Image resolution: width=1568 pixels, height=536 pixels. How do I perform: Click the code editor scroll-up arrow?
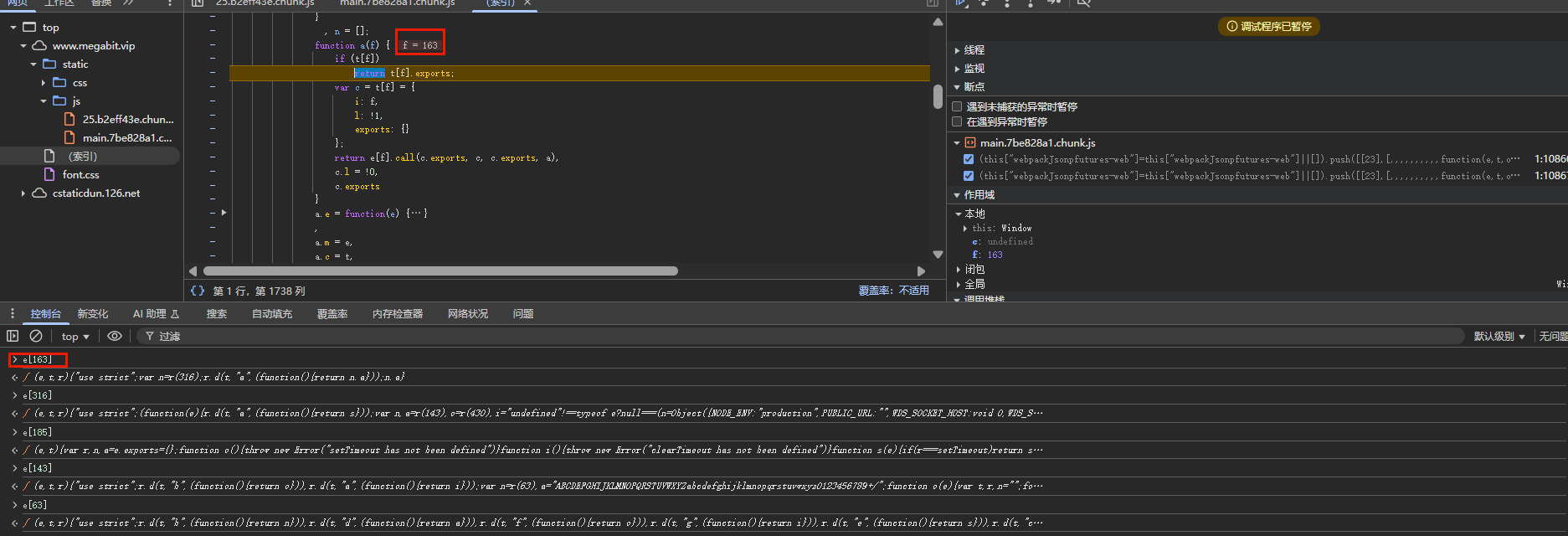[x=938, y=22]
